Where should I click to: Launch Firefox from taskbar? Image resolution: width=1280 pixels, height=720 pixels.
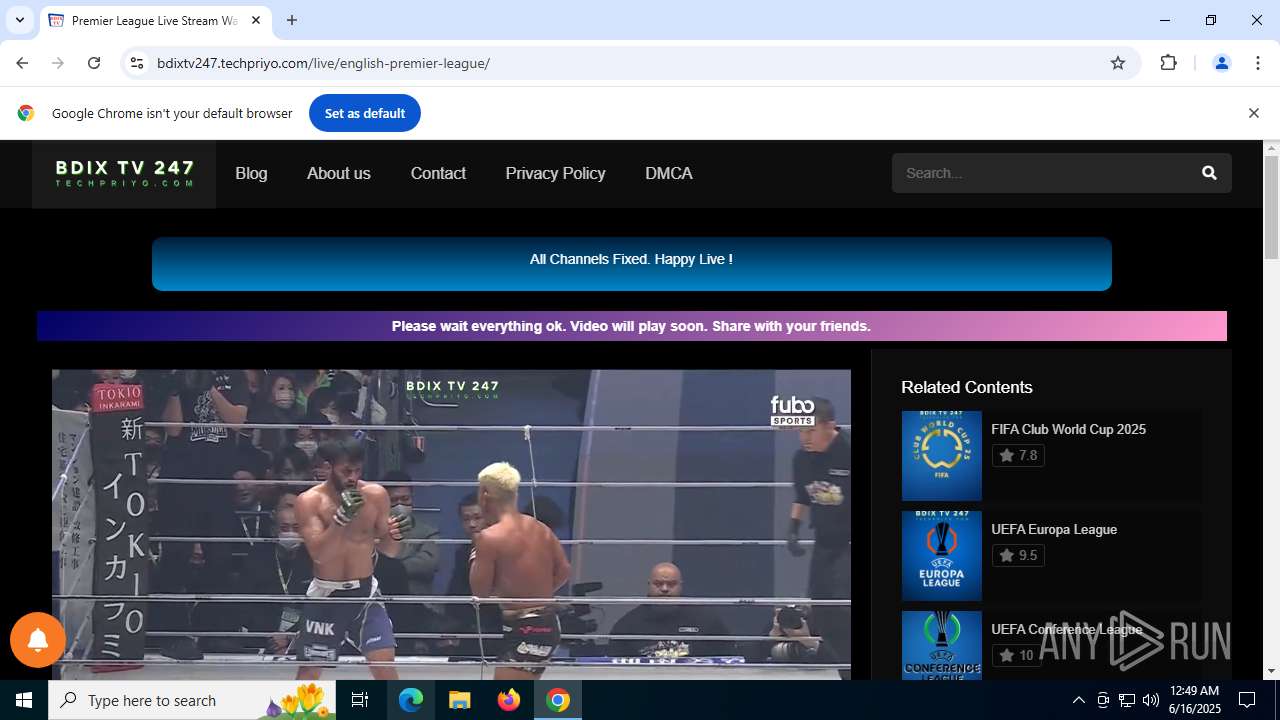tap(509, 700)
